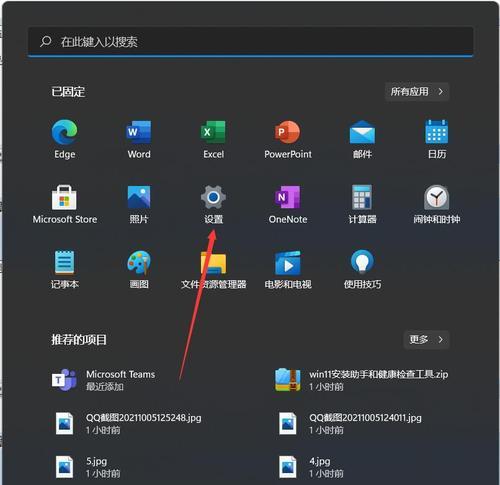Open the Microsoft Teams recommended icon

[64, 380]
